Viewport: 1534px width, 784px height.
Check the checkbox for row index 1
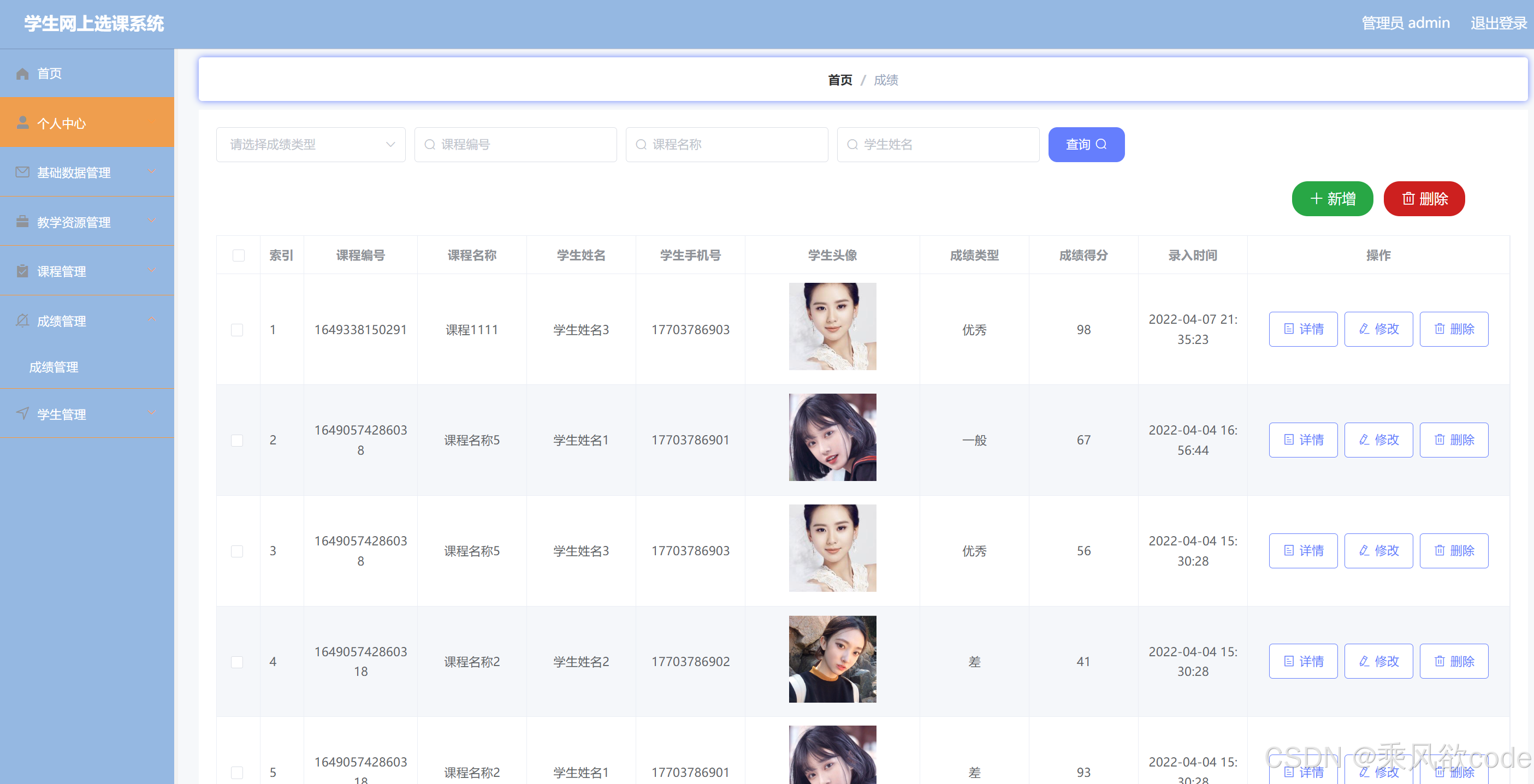click(238, 330)
